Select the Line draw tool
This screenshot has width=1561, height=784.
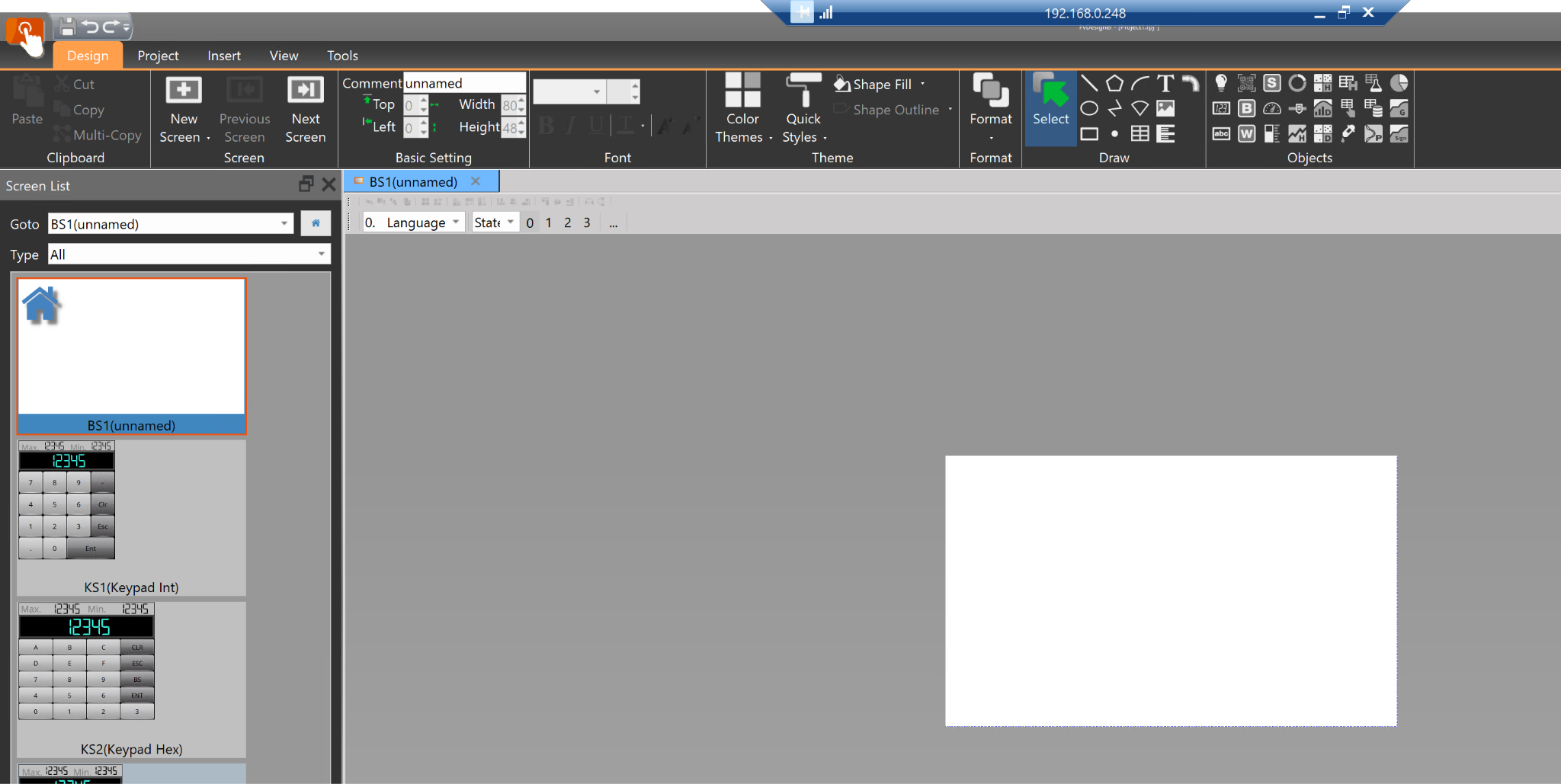click(1089, 84)
